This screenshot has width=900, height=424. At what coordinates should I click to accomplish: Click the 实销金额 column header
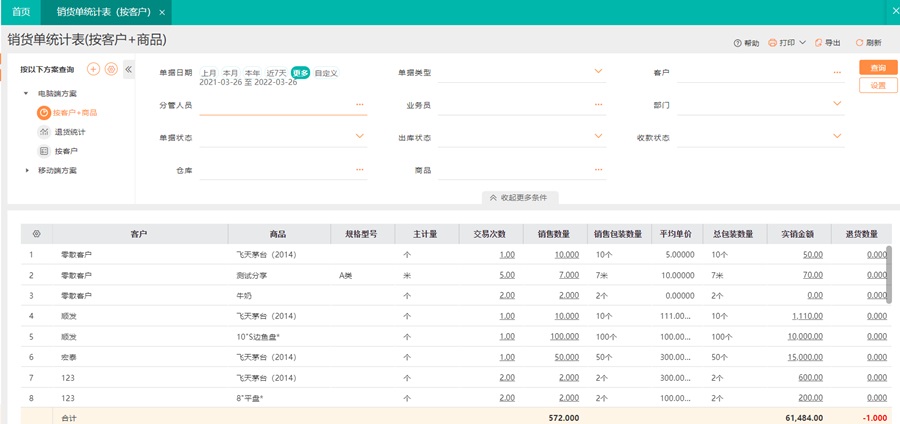(x=798, y=234)
